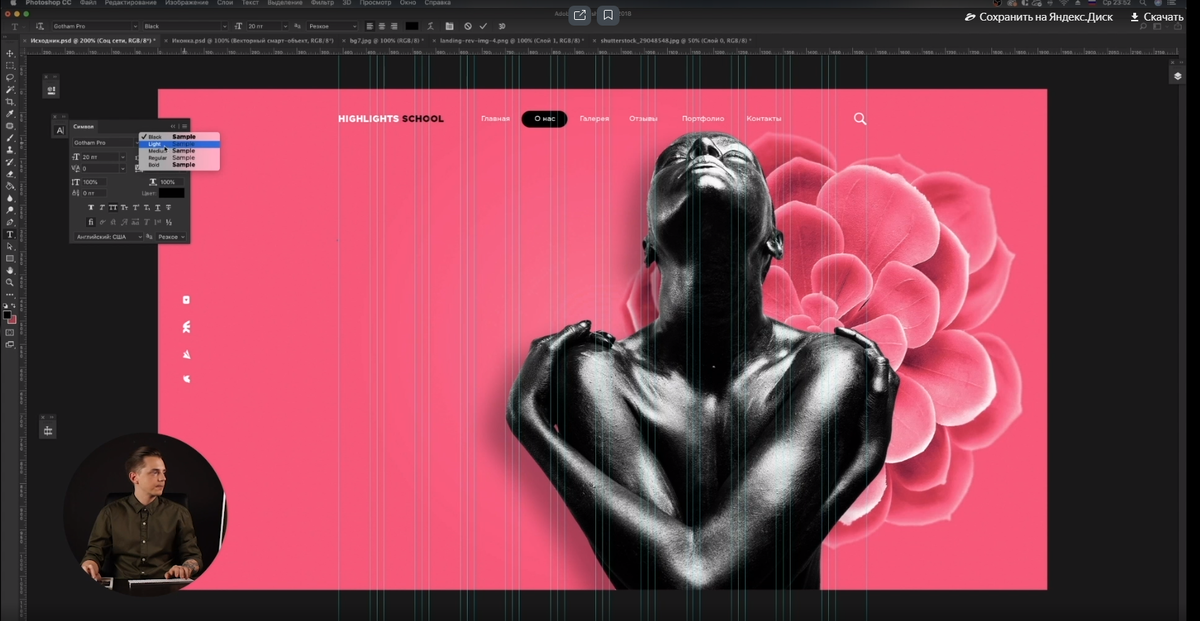This screenshot has height=621, width=1200.
Task: Select the Rectangular Marquee tool
Action: (x=10, y=65)
